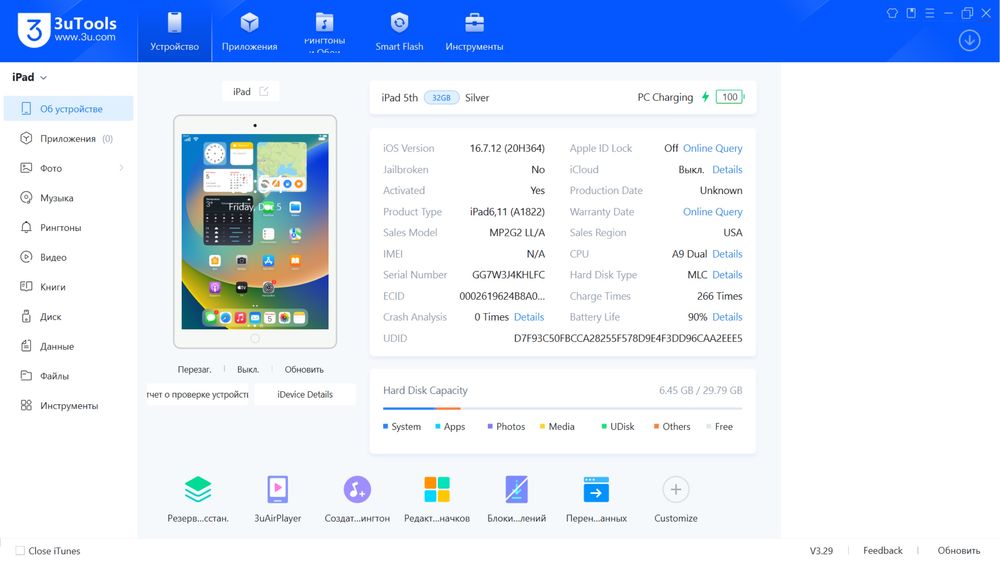Open update blocker (Блоки...лений)

[517, 499]
